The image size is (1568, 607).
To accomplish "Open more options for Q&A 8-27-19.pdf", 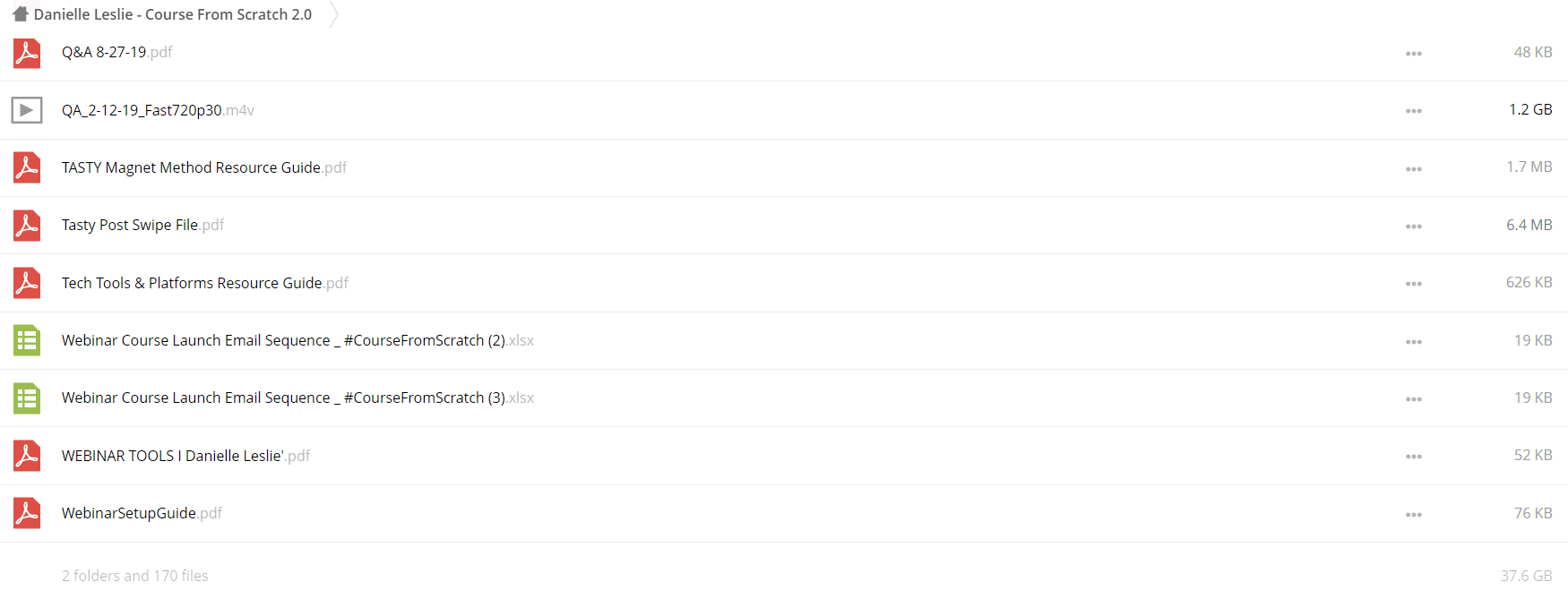I will 1414,54.
